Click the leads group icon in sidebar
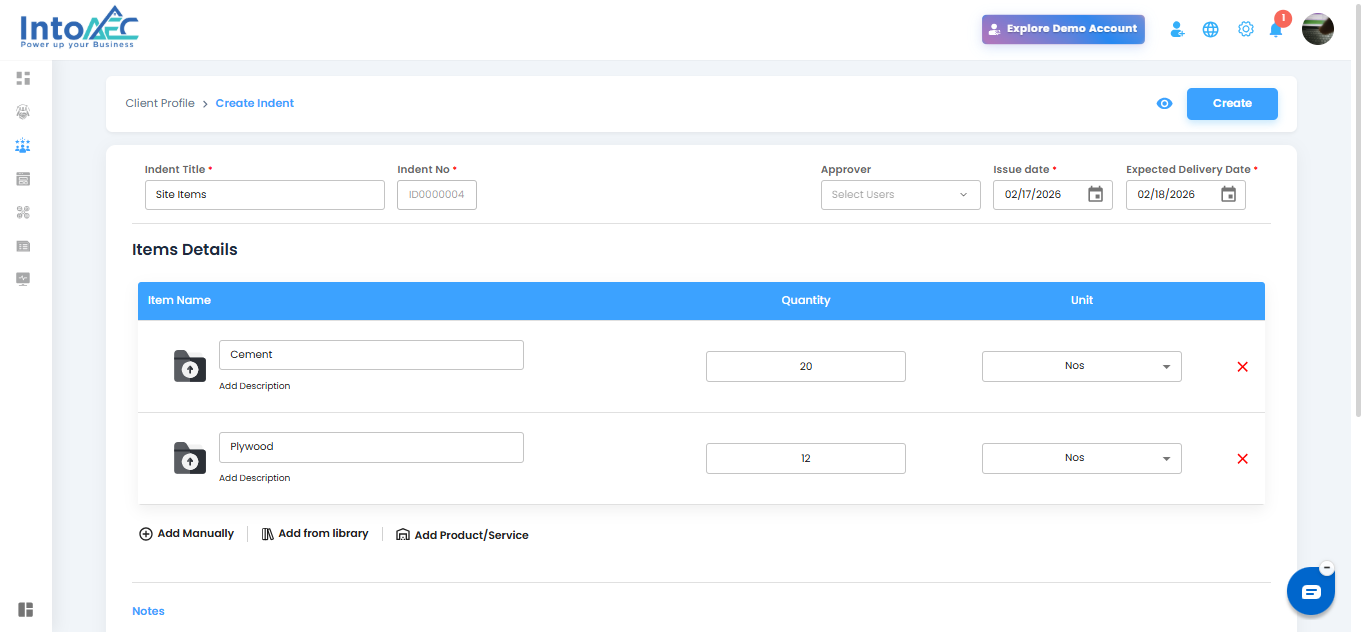The width and height of the screenshot is (1365, 632). click(x=23, y=112)
